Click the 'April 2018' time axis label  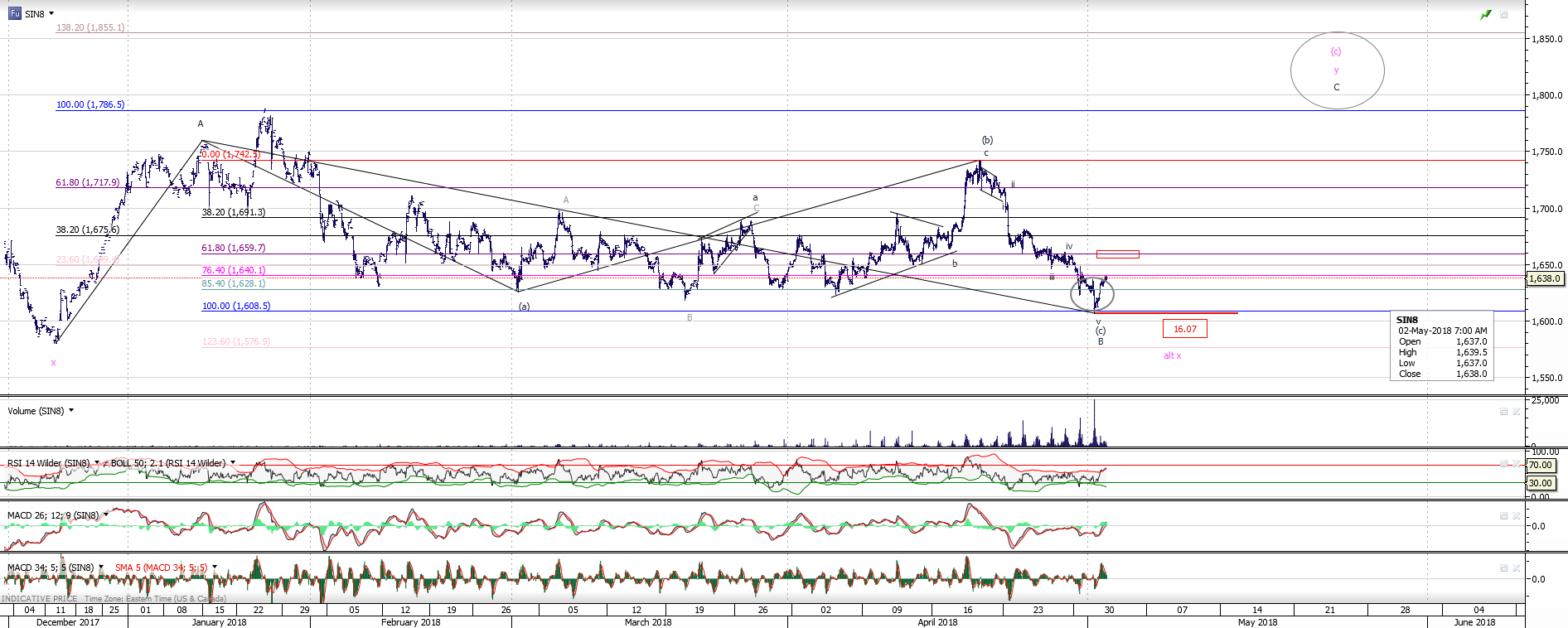[937, 622]
